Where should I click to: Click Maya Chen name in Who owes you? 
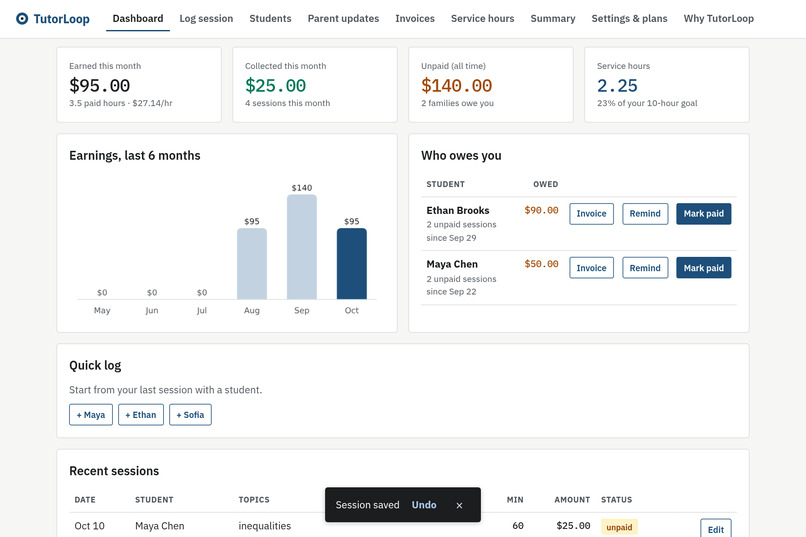pyautogui.click(x=452, y=264)
